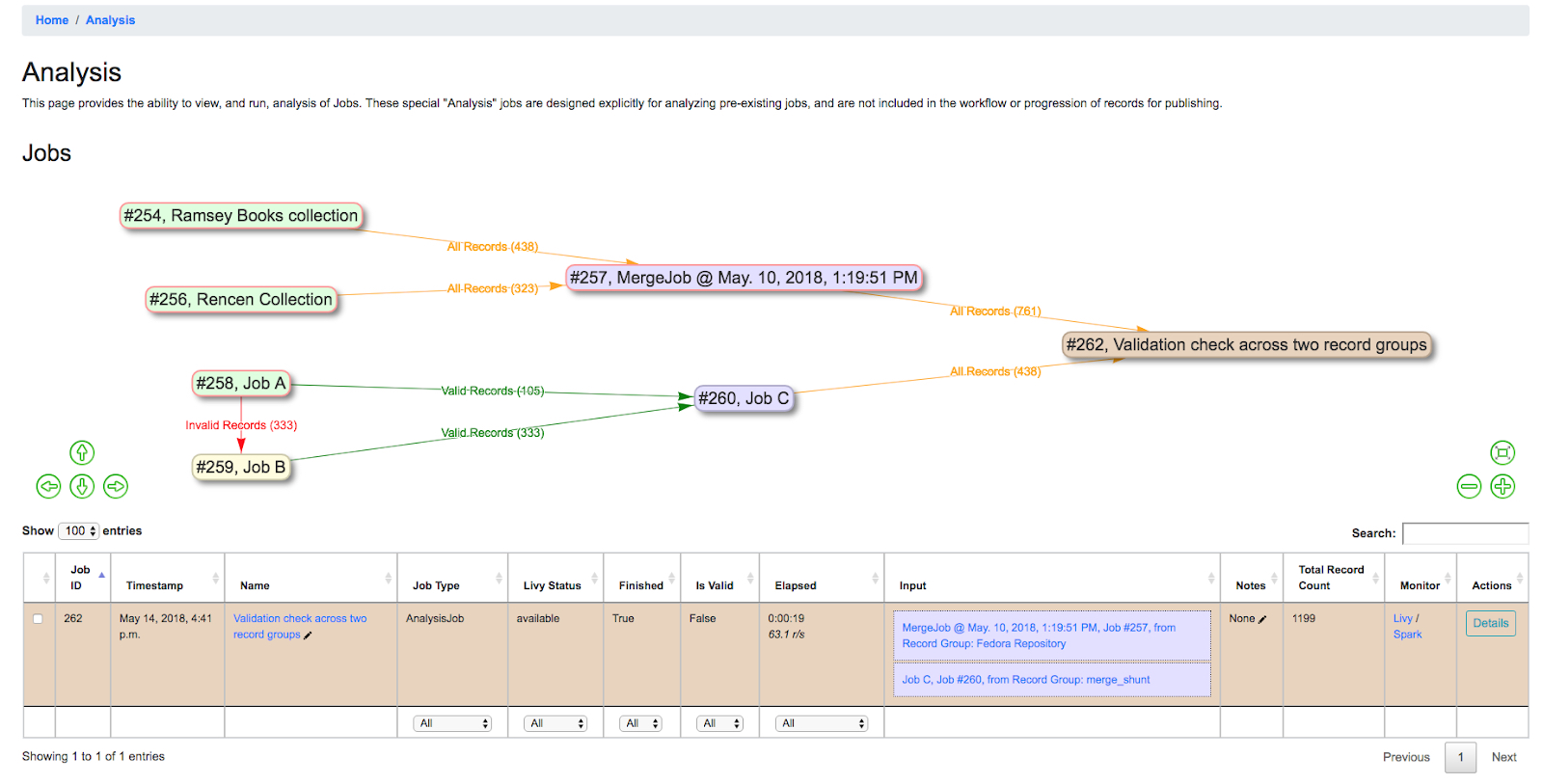The height and width of the screenshot is (784, 1543).
Task: Sort by Job ID column arrow
Action: [x=101, y=577]
